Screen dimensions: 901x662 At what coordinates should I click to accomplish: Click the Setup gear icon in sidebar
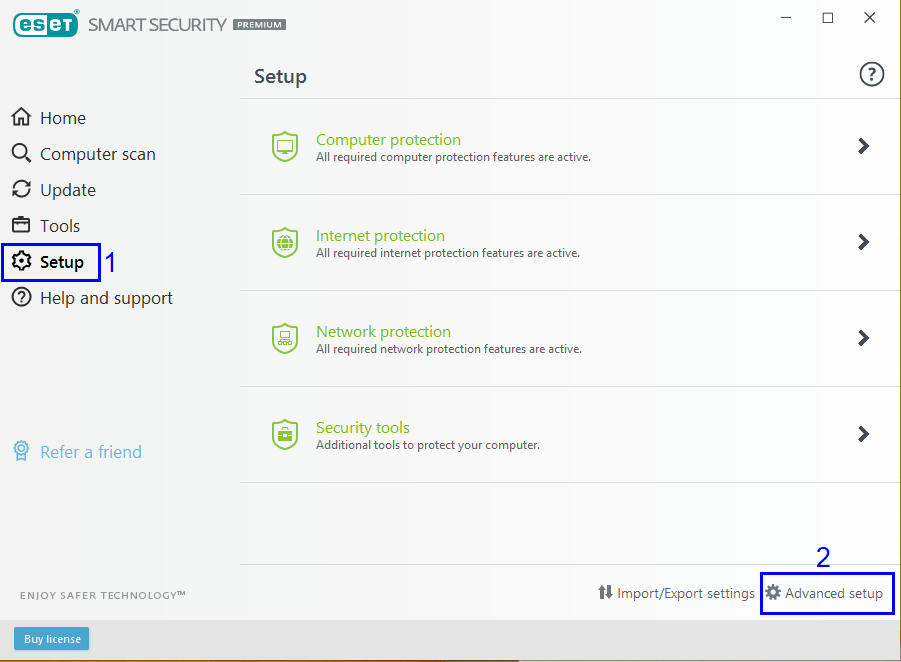[x=21, y=261]
